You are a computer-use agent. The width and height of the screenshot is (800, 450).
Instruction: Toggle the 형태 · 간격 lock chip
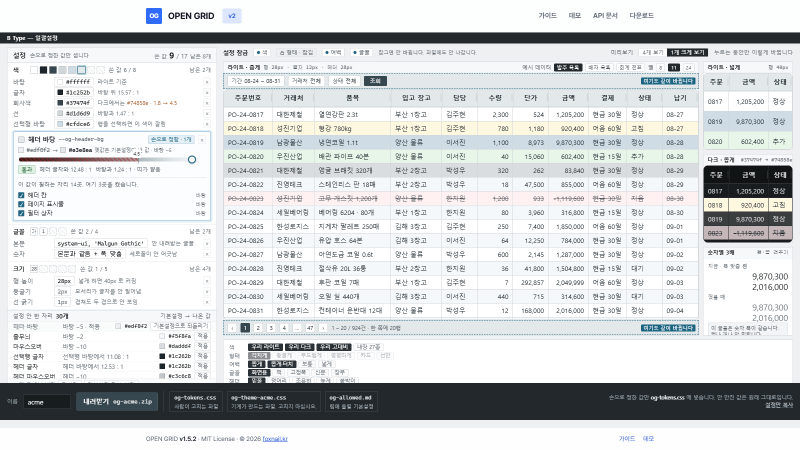click(296, 53)
